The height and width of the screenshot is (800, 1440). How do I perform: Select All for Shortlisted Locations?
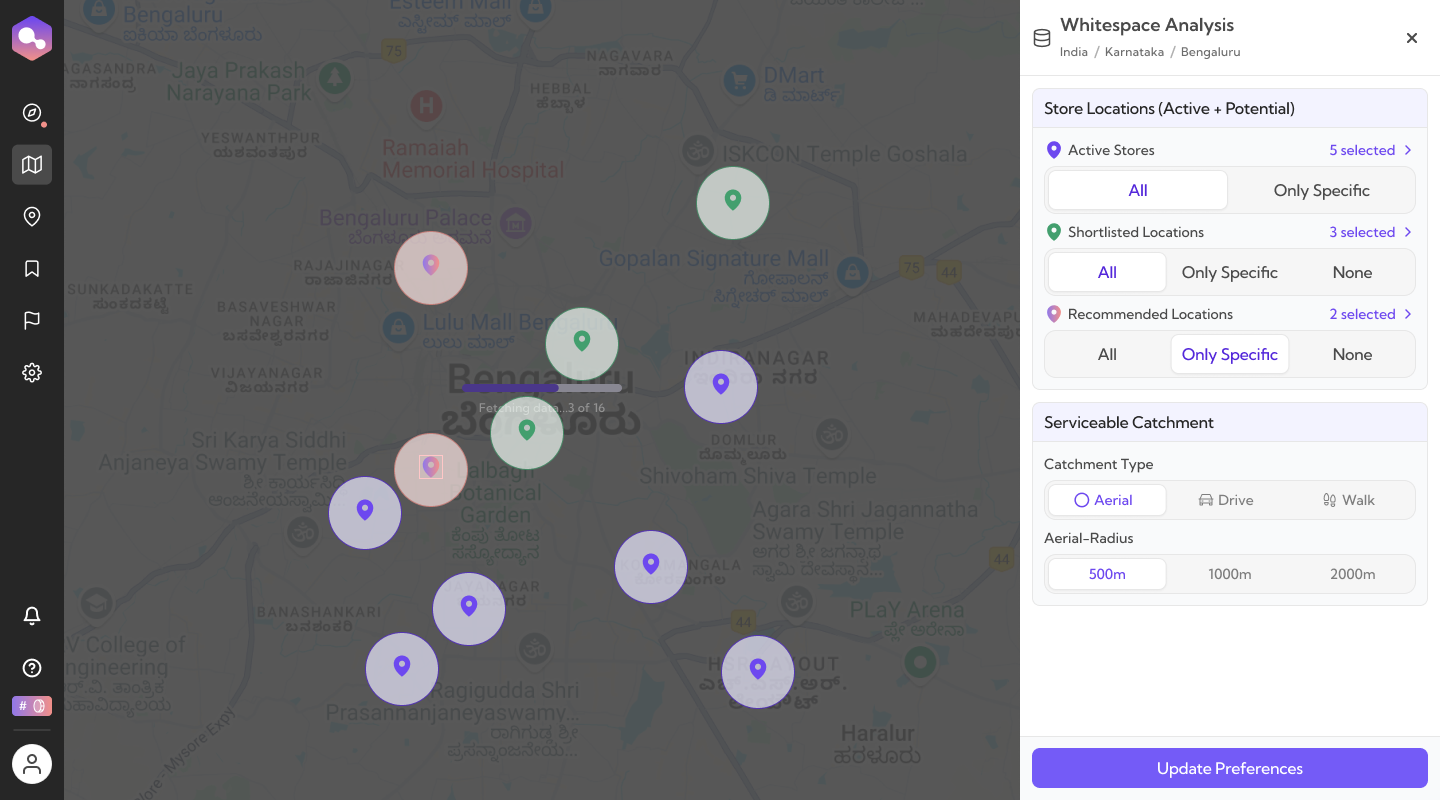tap(1107, 272)
